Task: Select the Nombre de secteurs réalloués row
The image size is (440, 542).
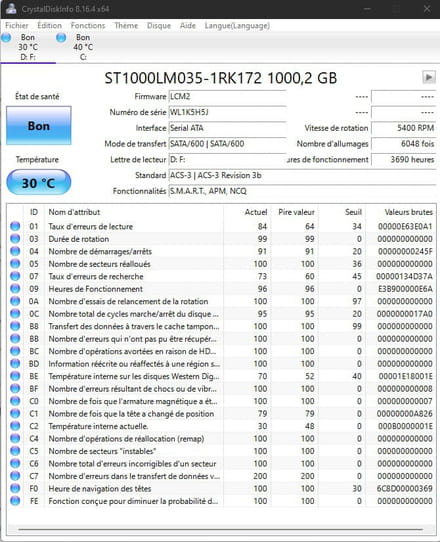Action: point(221,264)
